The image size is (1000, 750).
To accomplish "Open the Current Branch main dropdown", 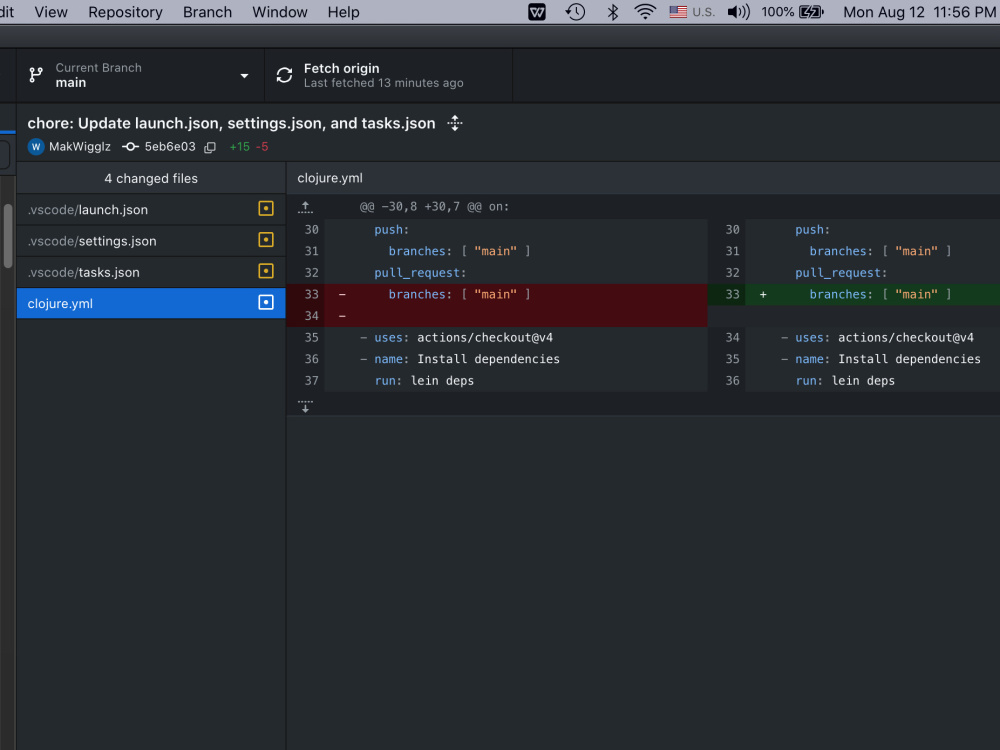I will point(140,75).
